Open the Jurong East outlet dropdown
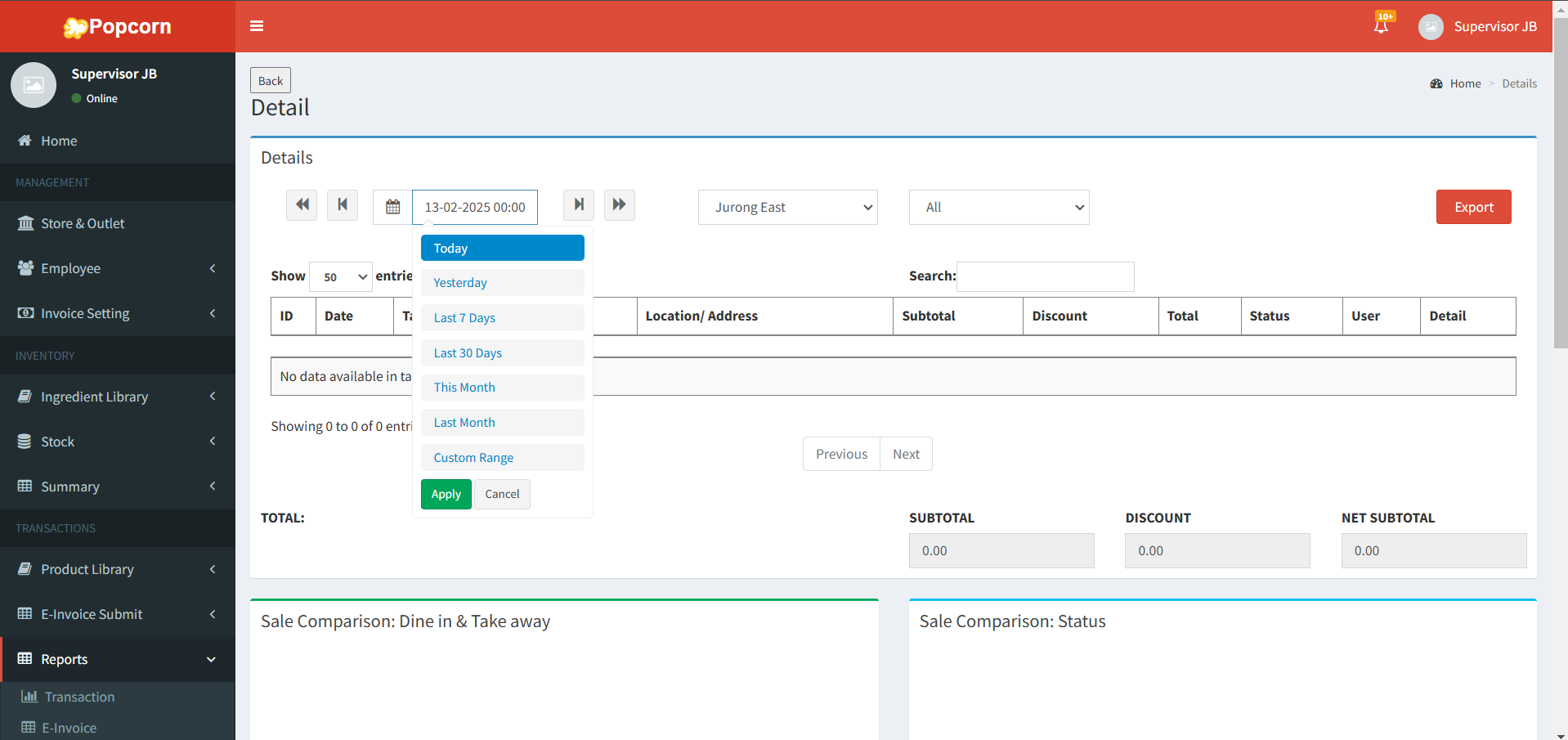This screenshot has width=1568, height=740. point(788,207)
